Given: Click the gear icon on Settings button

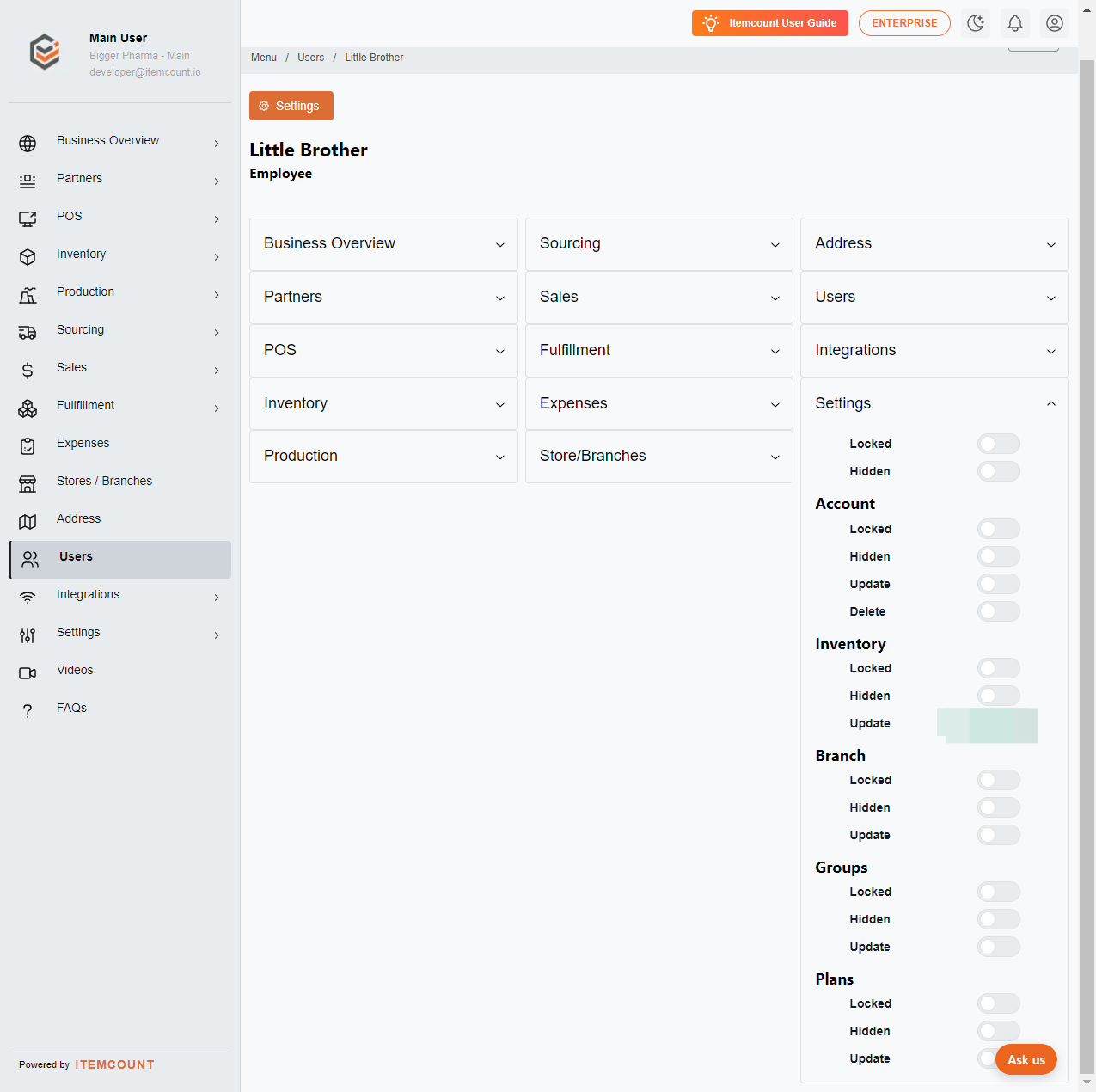Looking at the screenshot, I should point(264,106).
